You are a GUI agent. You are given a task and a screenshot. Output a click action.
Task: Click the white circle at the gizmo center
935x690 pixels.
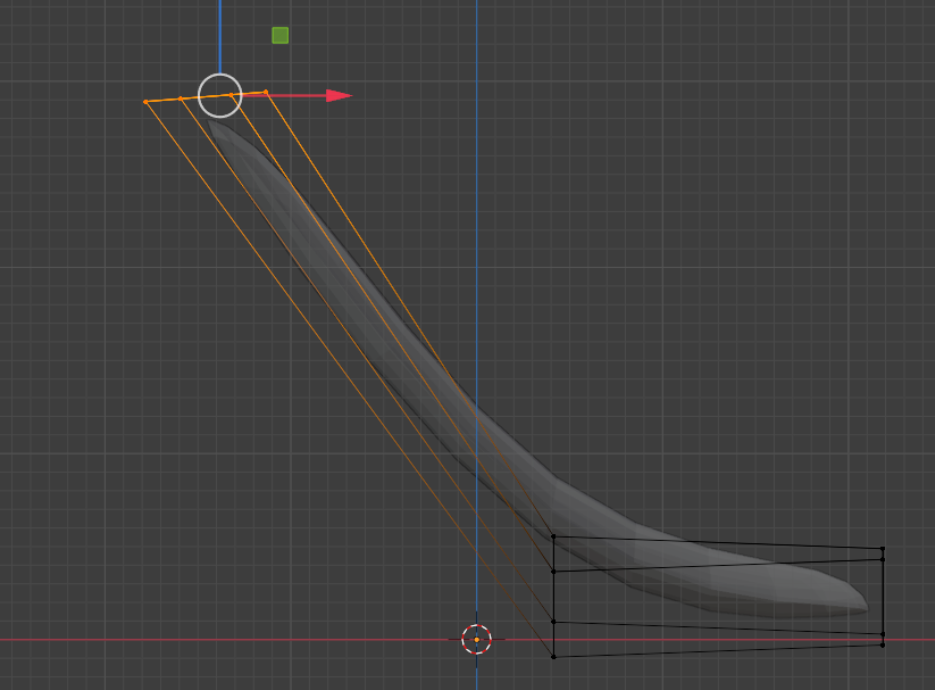pyautogui.click(x=220, y=95)
